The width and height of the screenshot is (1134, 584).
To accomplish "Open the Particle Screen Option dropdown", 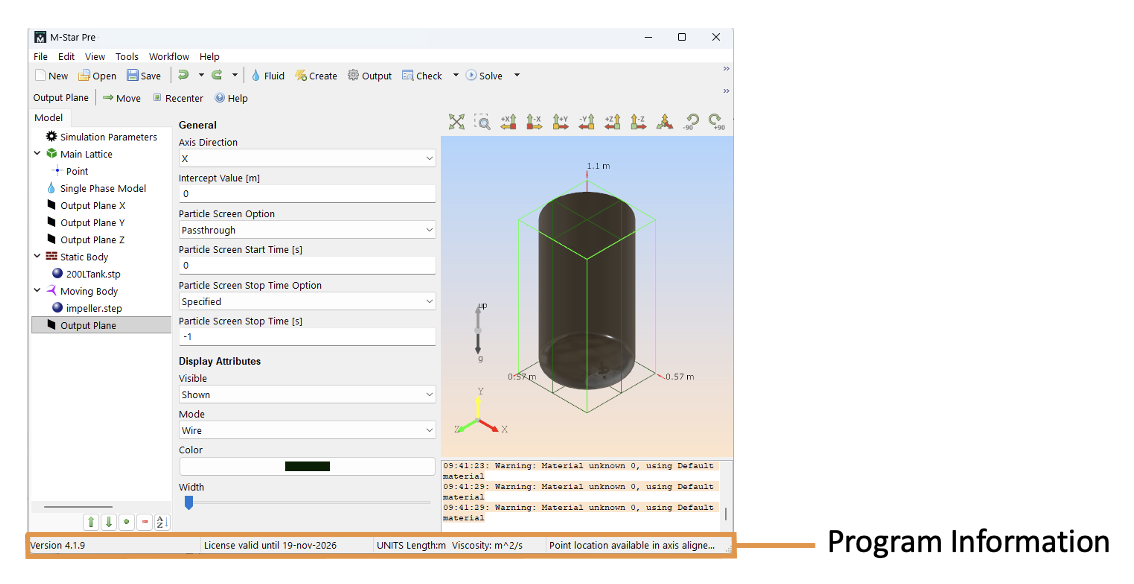I will click(306, 230).
